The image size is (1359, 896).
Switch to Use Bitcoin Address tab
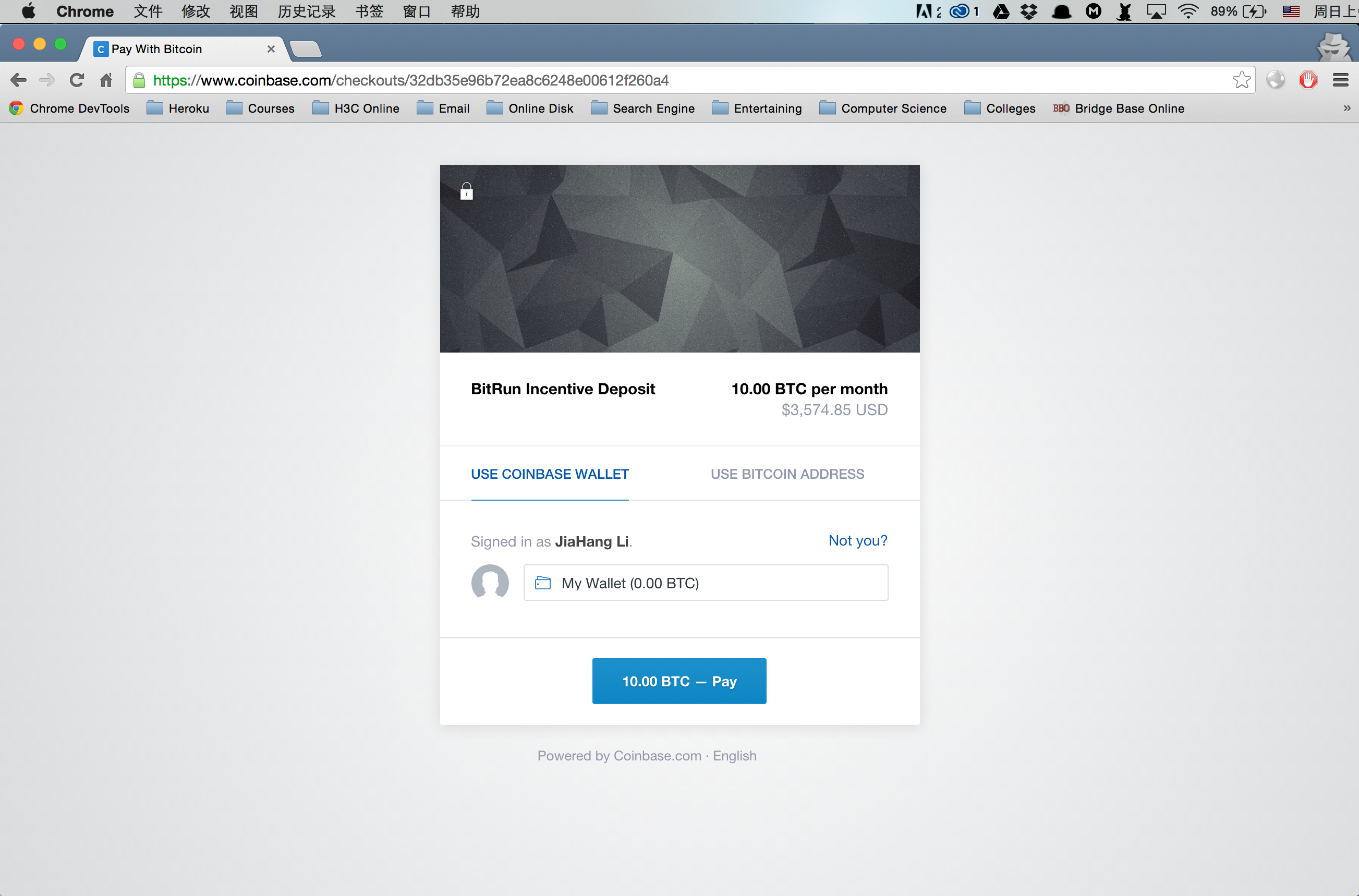coord(786,474)
